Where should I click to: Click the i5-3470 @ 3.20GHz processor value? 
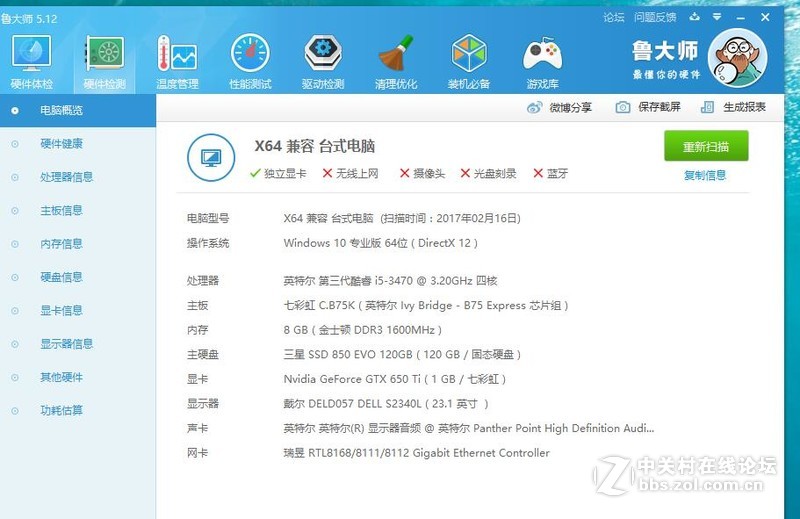390,281
